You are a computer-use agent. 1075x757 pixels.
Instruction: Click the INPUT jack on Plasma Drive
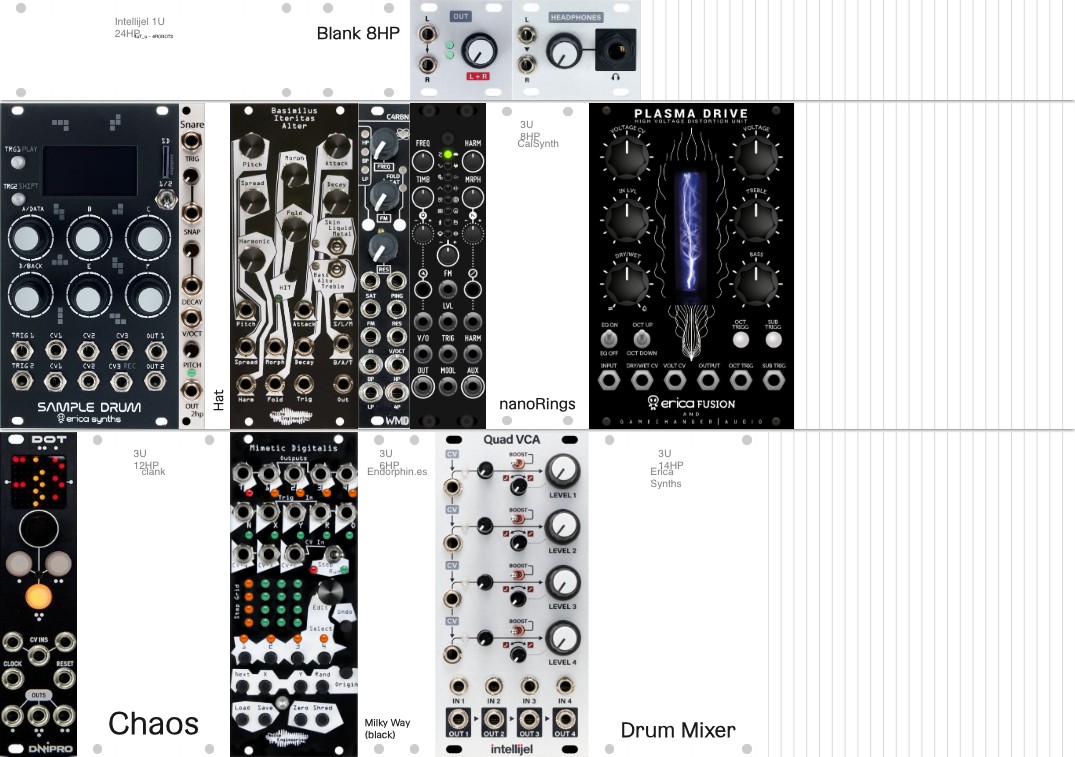pyautogui.click(x=609, y=380)
